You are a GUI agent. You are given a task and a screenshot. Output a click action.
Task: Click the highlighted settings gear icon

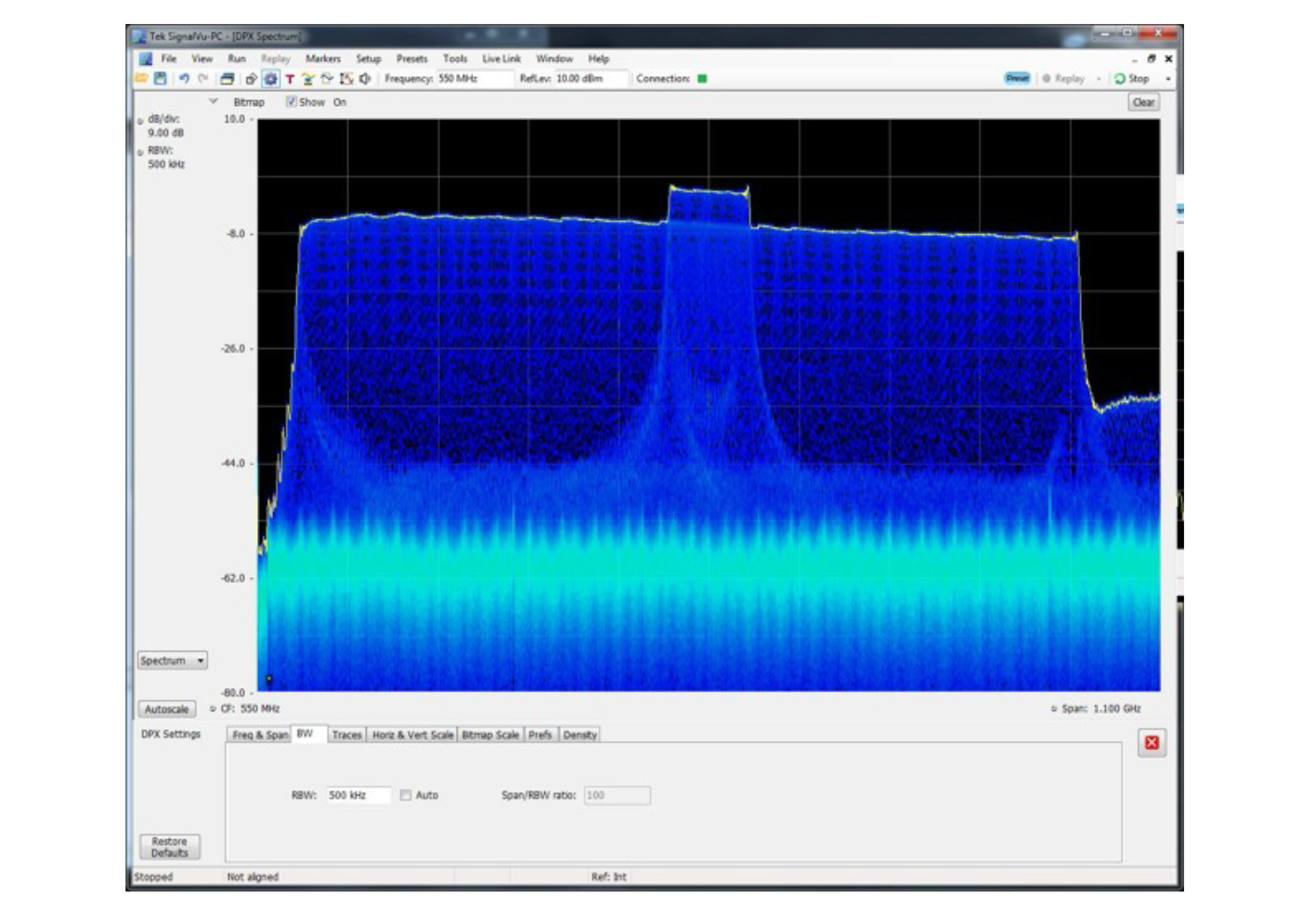pyautogui.click(x=270, y=79)
